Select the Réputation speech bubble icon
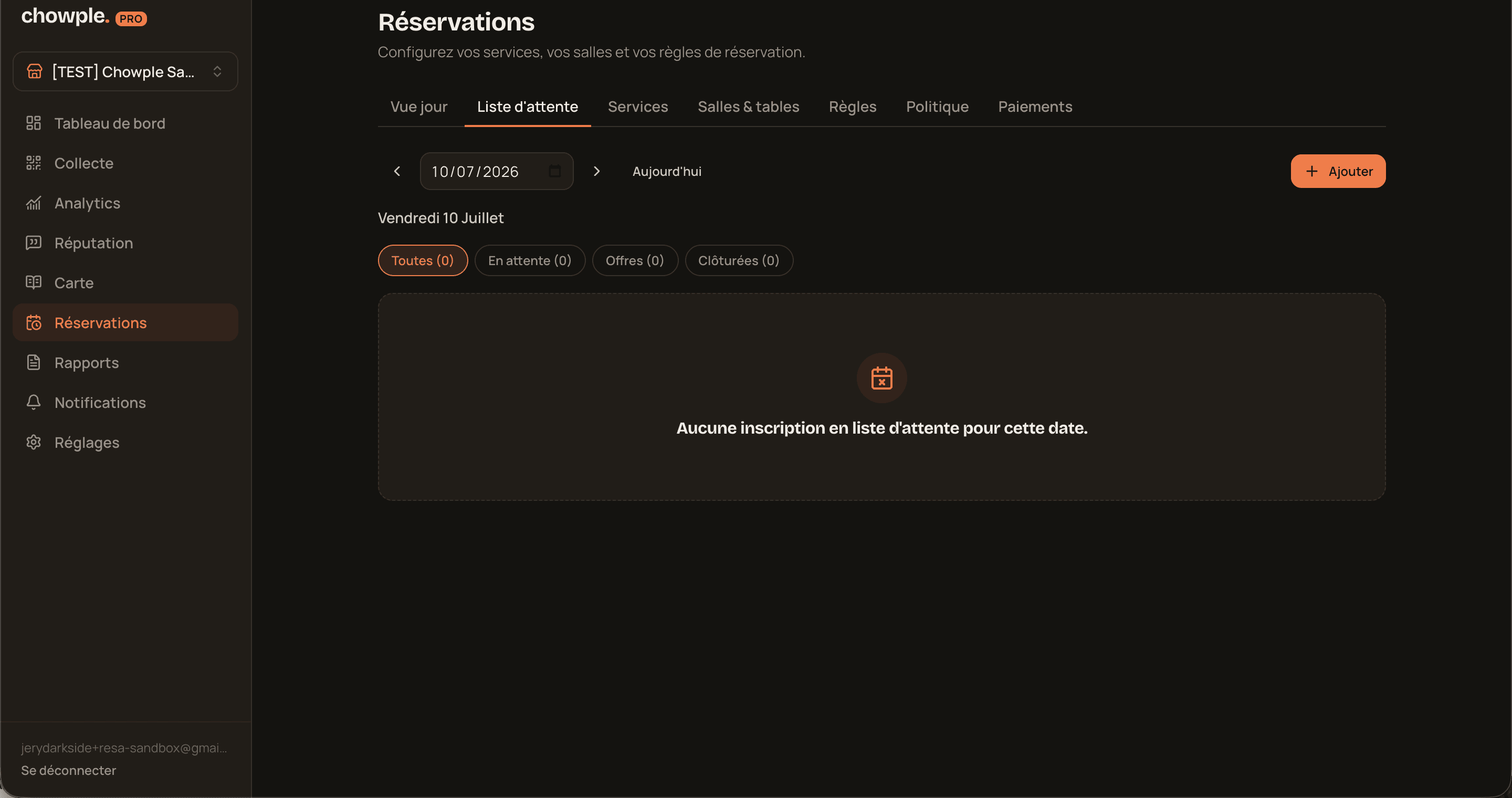This screenshot has width=1512, height=798. coord(34,243)
